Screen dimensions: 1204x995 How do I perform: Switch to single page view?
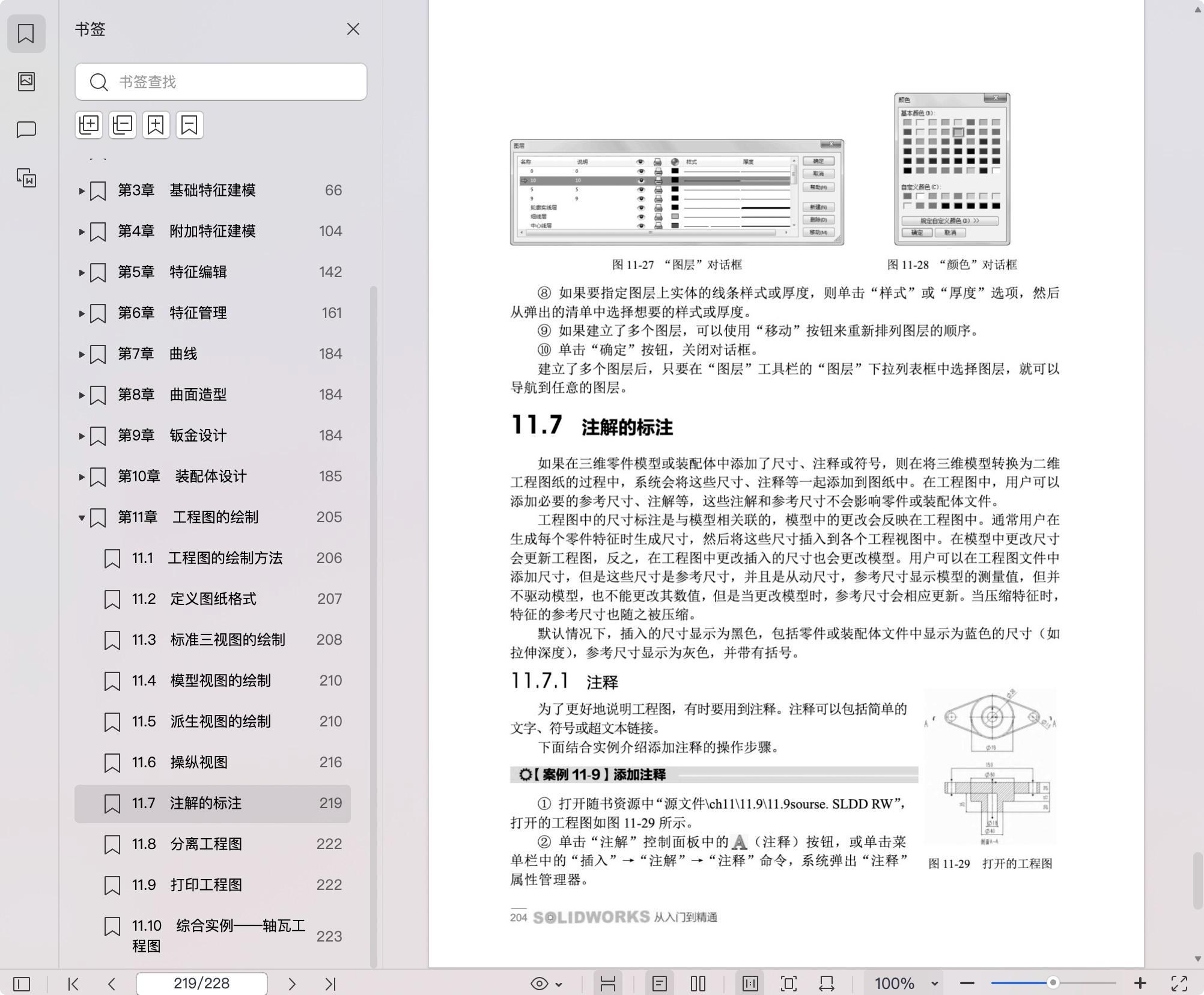660,984
